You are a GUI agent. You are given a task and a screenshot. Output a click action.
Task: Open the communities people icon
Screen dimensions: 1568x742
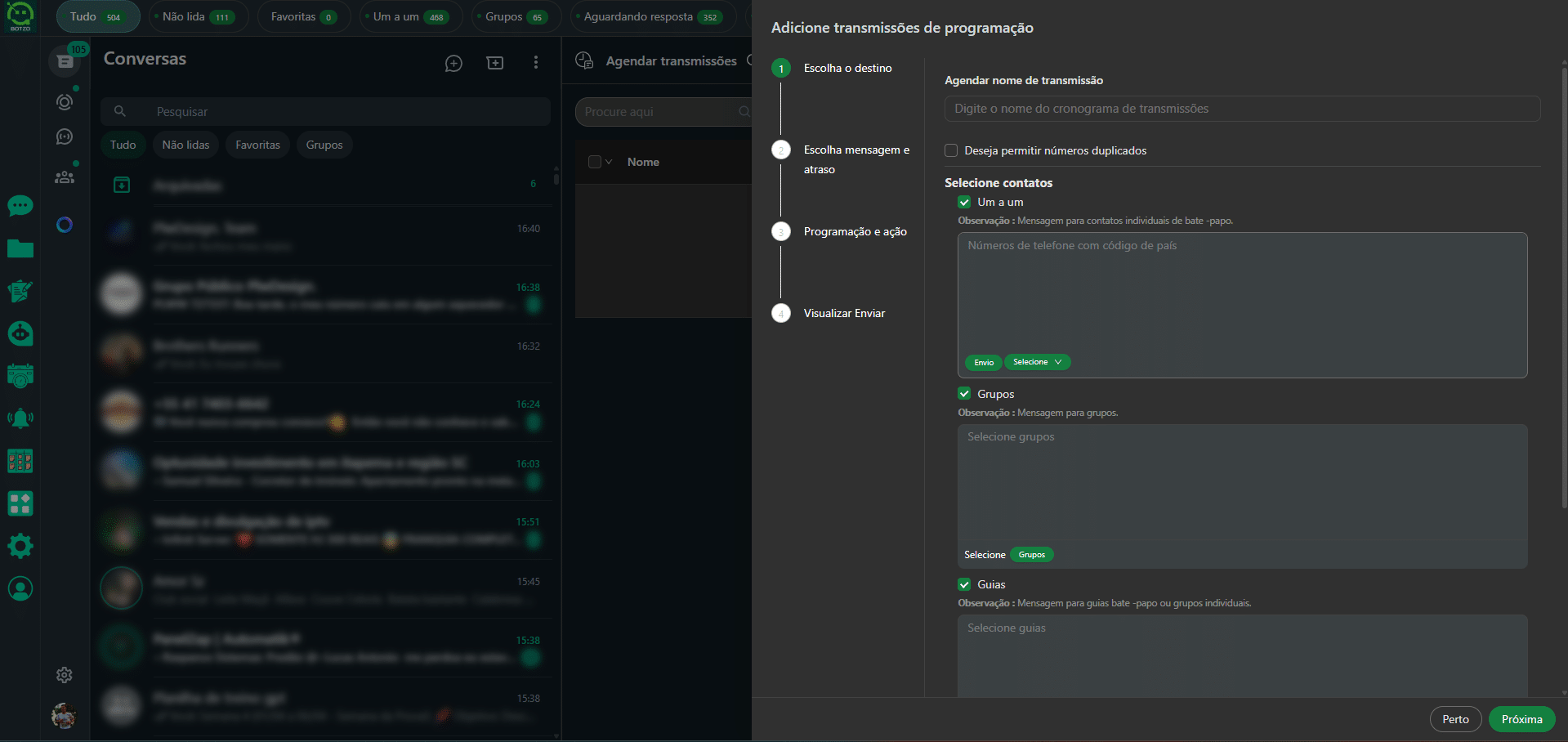coord(65,177)
